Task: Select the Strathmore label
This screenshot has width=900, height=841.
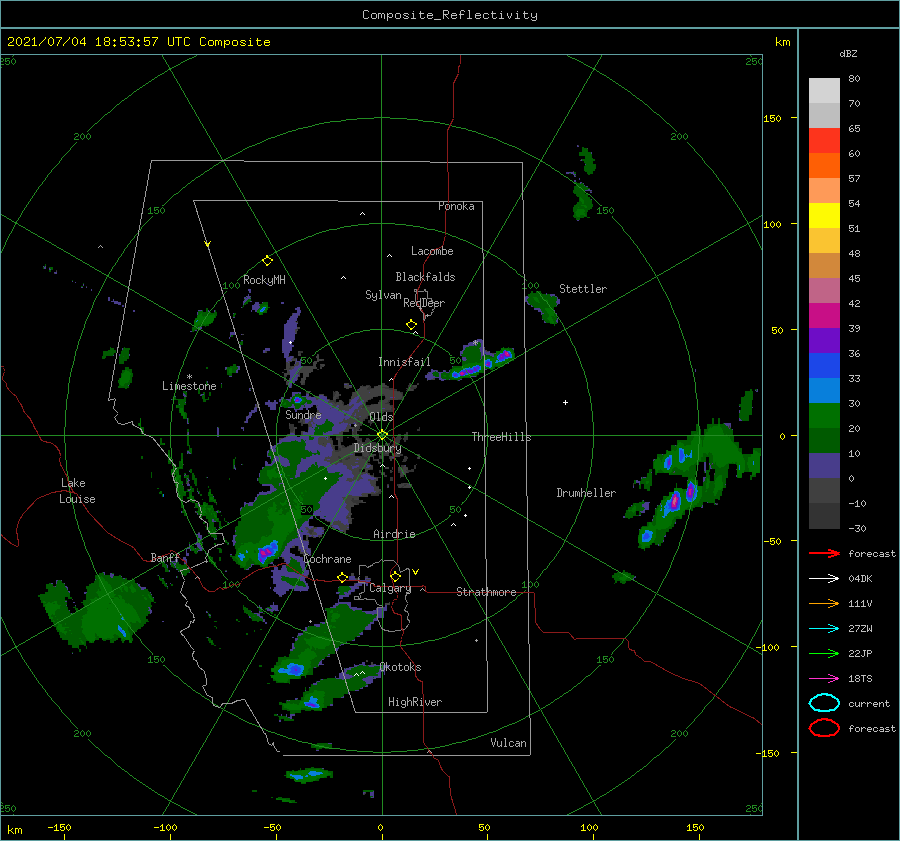Action: [486, 592]
